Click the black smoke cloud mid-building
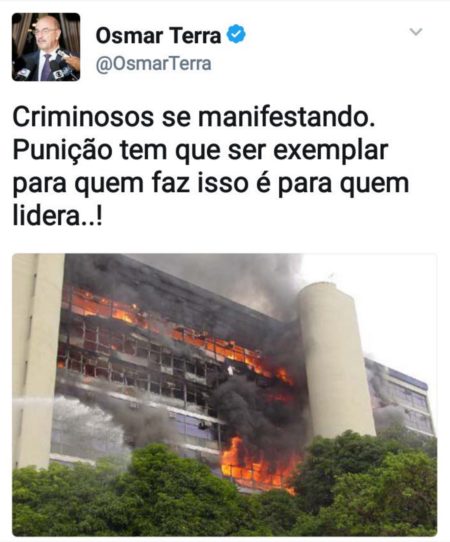The height and width of the screenshot is (542, 450). (252, 404)
